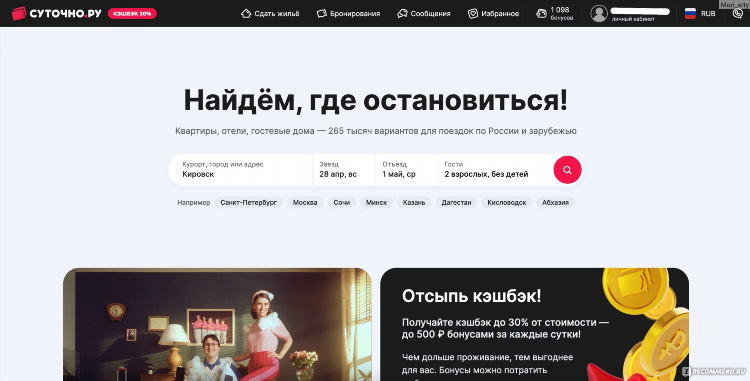Screen dimensions: 750x381
Task: Open the Гости selector
Action: click(x=495, y=170)
